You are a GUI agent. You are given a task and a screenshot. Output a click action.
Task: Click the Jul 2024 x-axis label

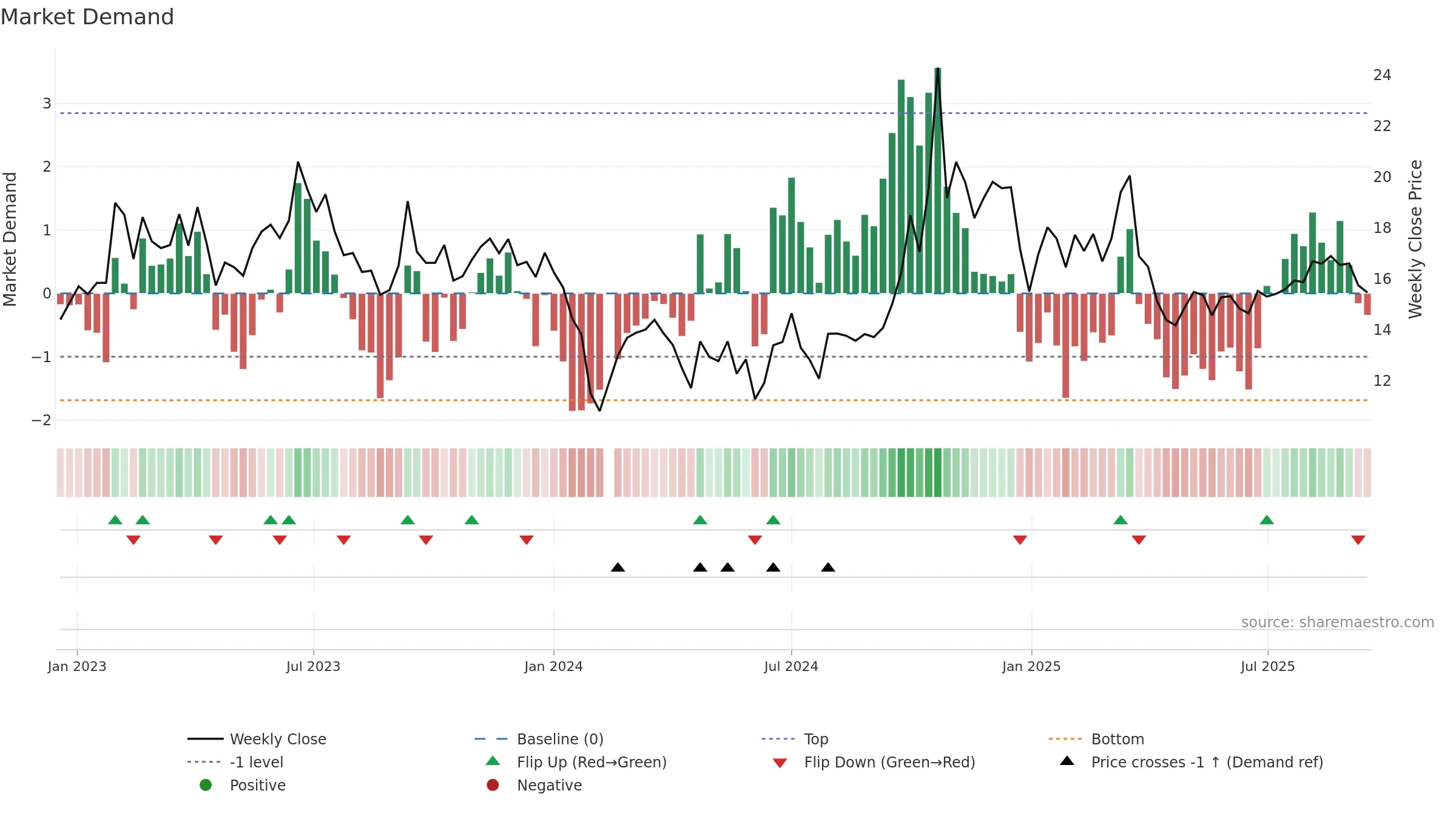click(x=791, y=666)
